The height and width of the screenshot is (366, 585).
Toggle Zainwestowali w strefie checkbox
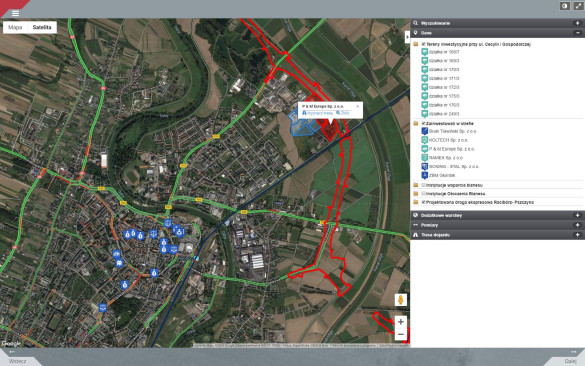(x=423, y=123)
